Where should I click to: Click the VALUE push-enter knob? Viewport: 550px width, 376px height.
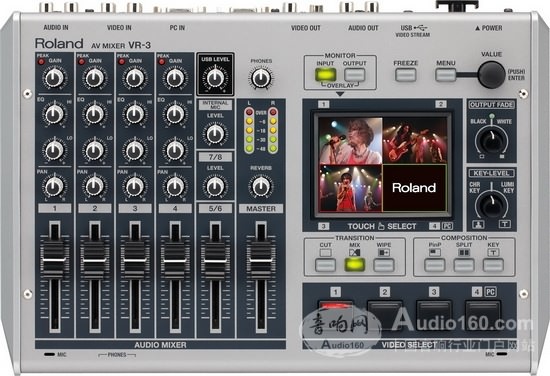[491, 75]
